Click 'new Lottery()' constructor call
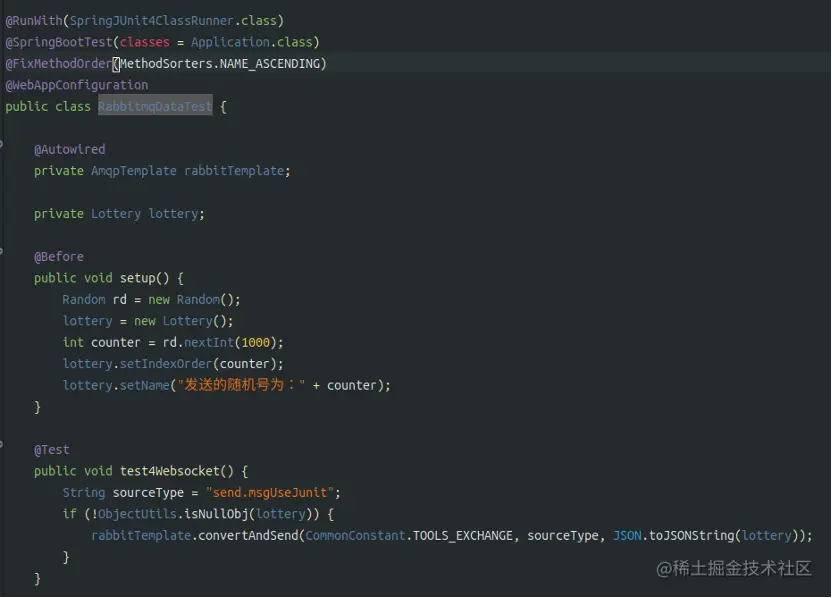 tap(180, 321)
